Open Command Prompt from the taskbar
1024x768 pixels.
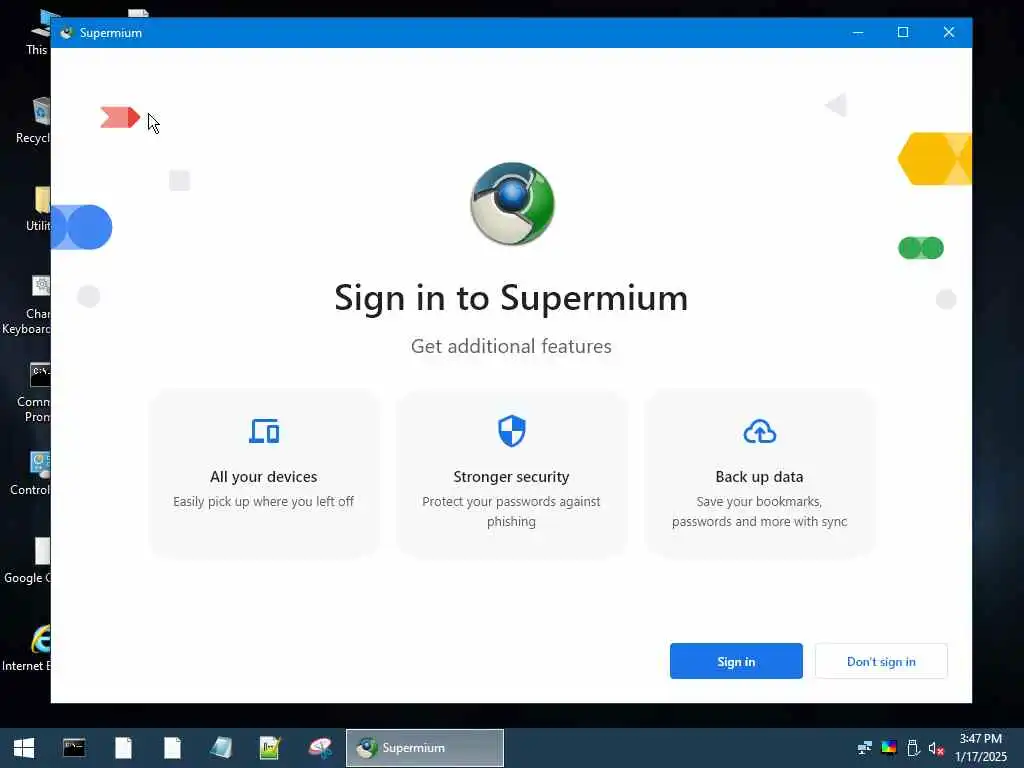(x=74, y=748)
